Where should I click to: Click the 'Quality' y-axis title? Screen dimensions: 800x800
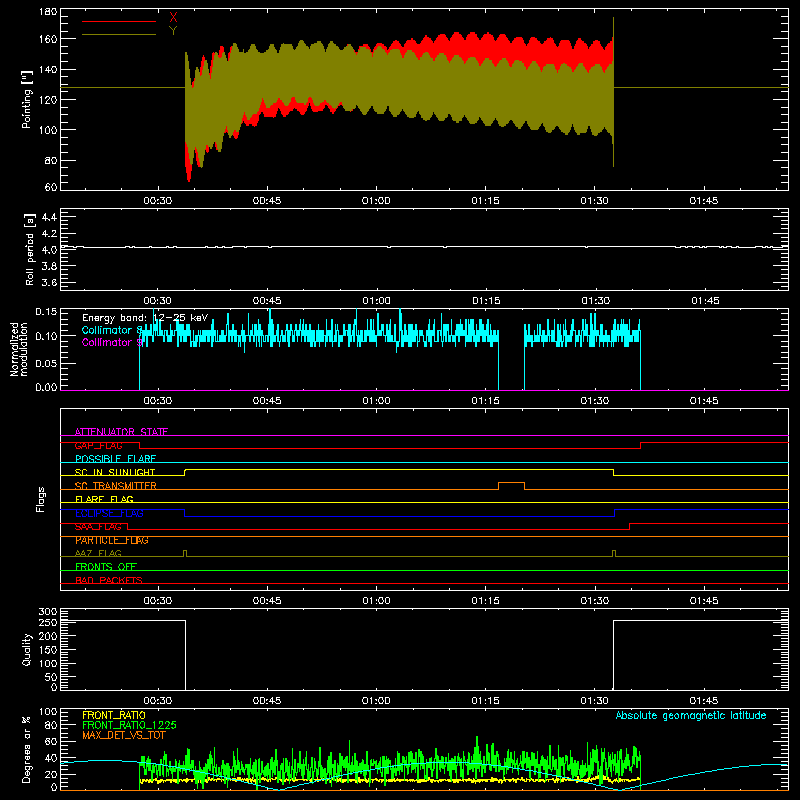pos(27,649)
